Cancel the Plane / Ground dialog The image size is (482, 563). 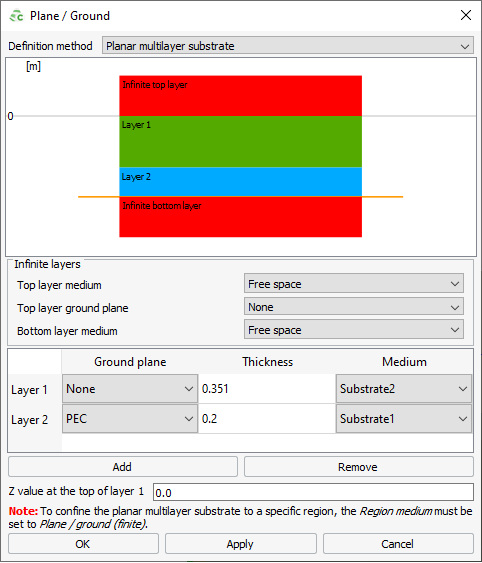tap(398, 544)
